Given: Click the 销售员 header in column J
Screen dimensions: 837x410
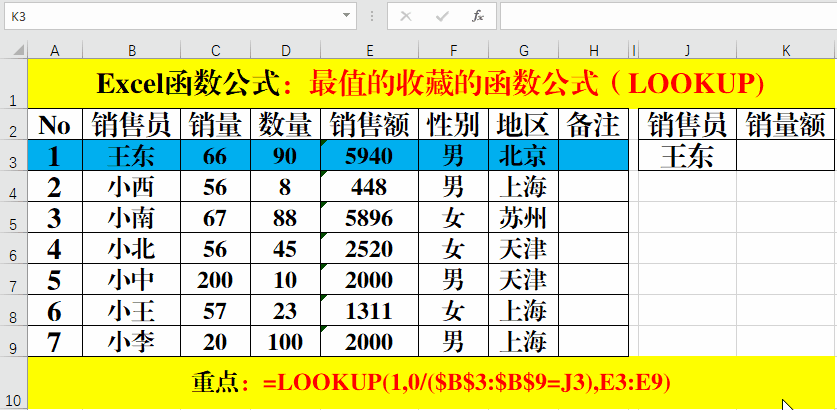Looking at the screenshot, I should point(688,124).
